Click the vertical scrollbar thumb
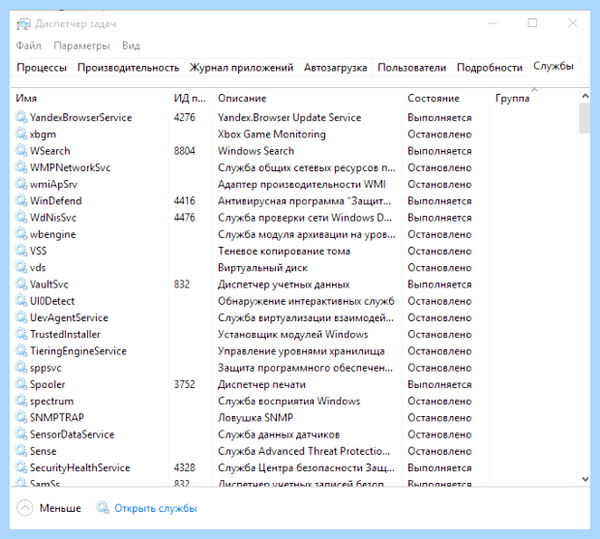 (585, 118)
